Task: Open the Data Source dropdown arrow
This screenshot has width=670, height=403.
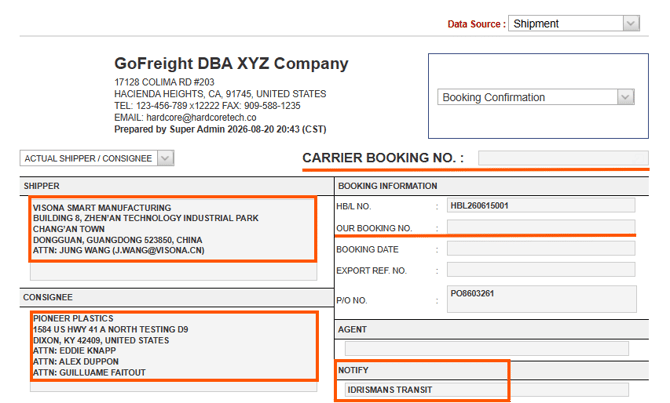Action: pyautogui.click(x=631, y=24)
